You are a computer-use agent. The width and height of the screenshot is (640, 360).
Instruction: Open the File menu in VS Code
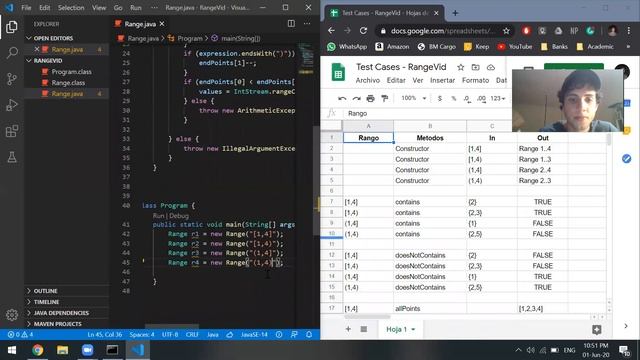(x=26, y=8)
